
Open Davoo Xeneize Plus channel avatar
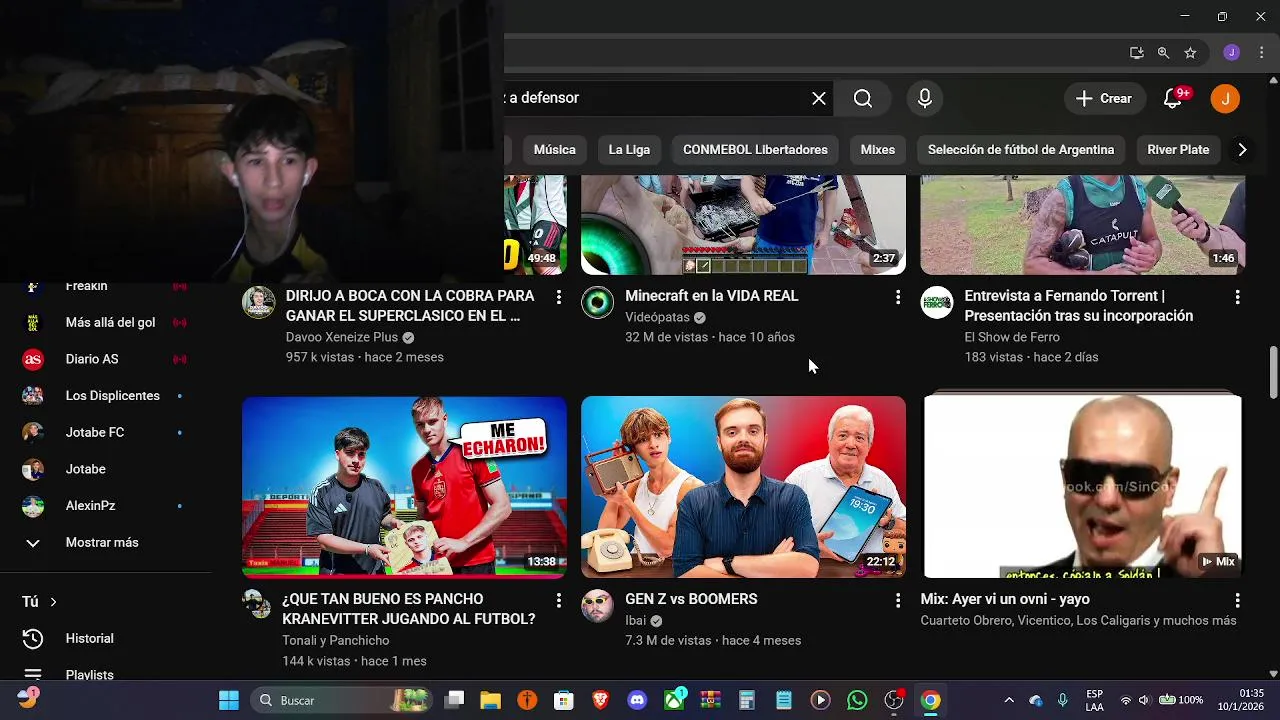pyautogui.click(x=259, y=303)
